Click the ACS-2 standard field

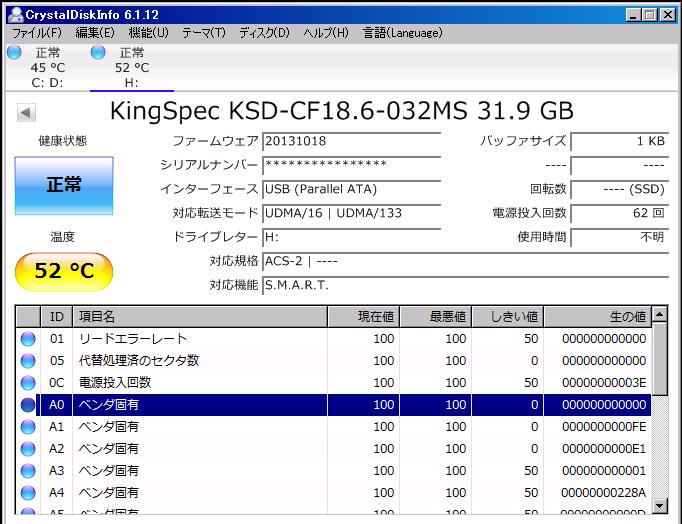(465, 261)
